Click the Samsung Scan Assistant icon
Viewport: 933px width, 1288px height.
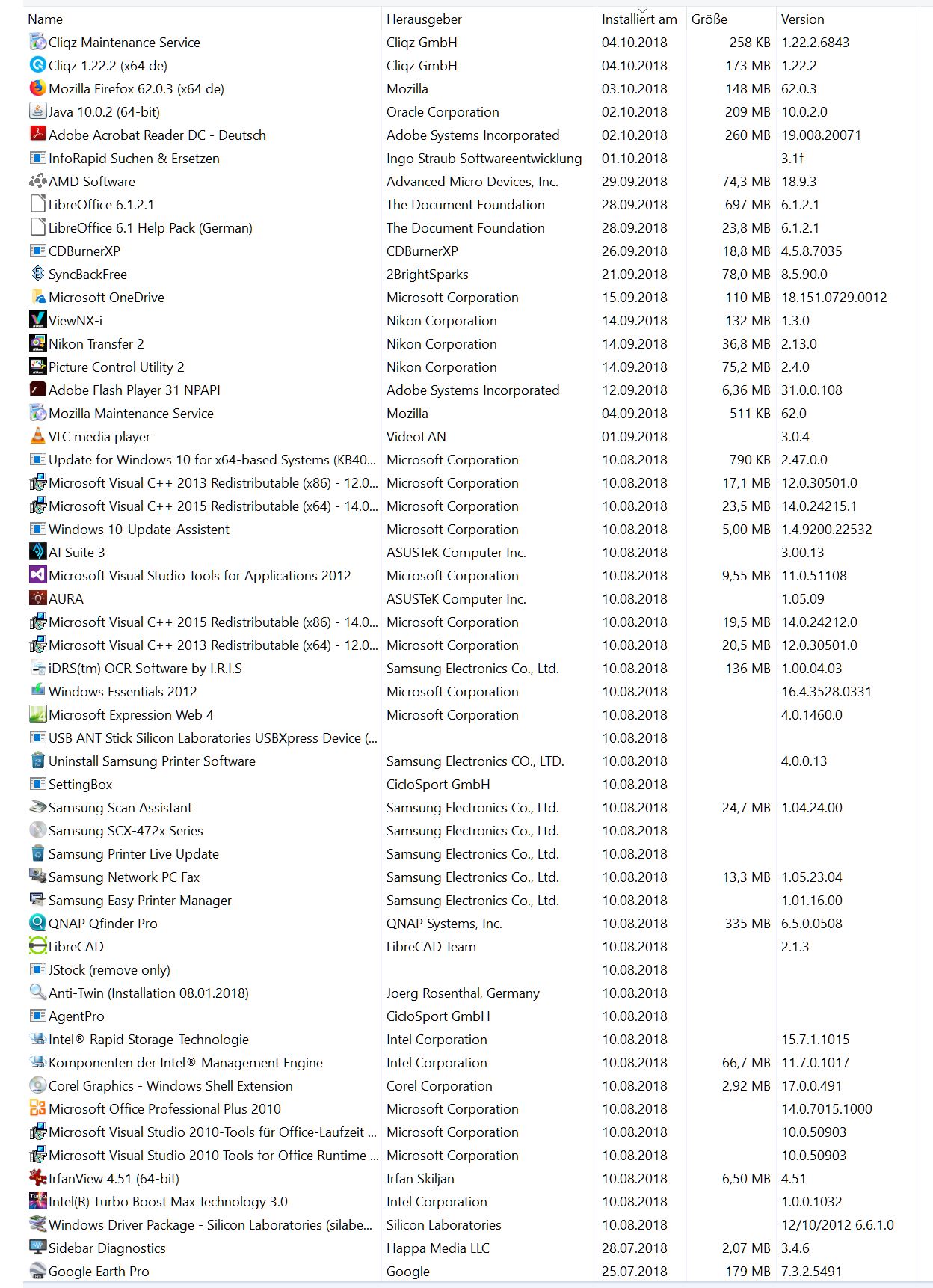coord(37,807)
